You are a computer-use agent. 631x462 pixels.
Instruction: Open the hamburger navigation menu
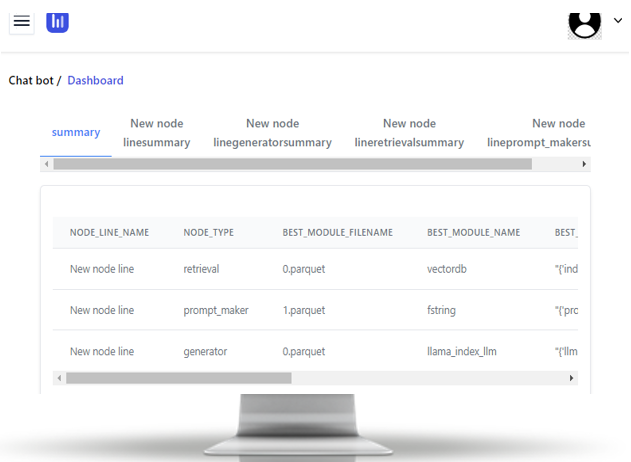(21, 22)
